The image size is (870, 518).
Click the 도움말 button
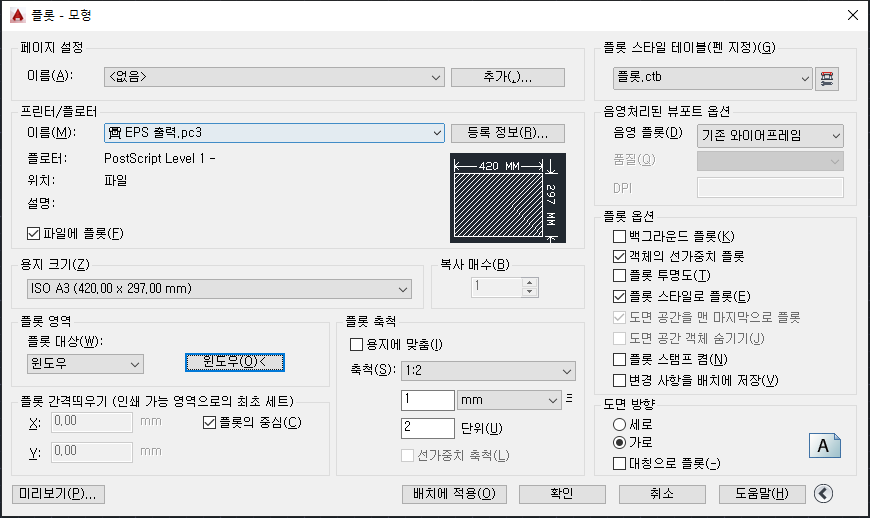762,494
